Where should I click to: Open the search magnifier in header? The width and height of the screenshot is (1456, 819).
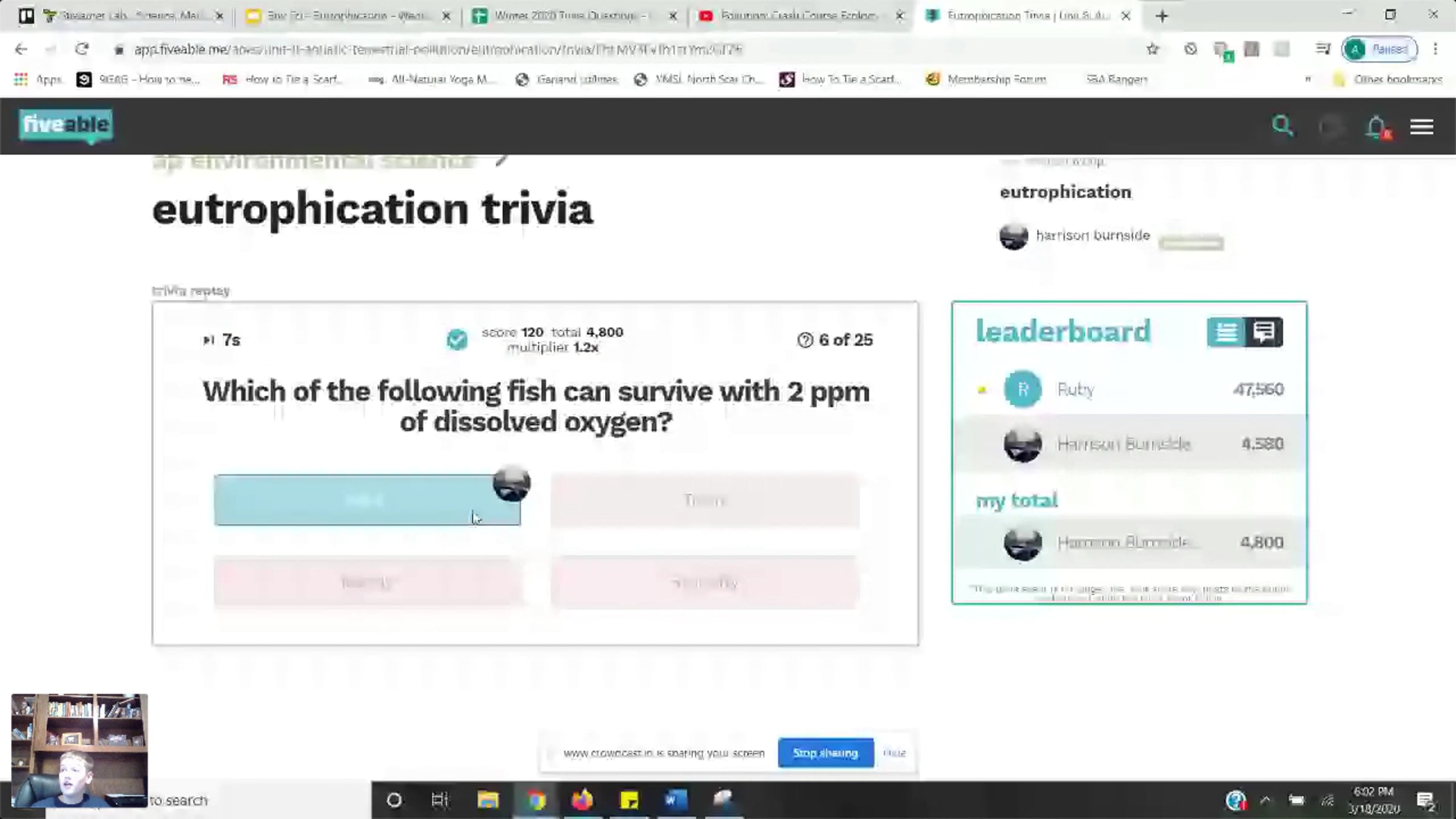[x=1282, y=126]
